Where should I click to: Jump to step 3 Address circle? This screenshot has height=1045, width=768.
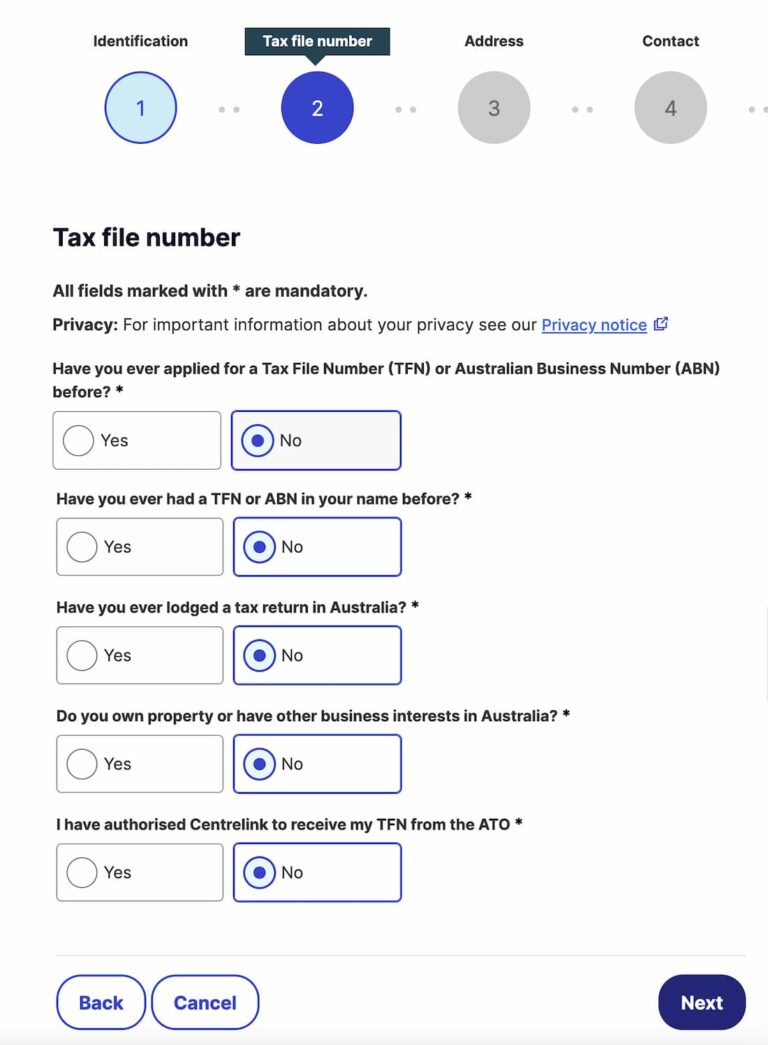[x=494, y=108]
